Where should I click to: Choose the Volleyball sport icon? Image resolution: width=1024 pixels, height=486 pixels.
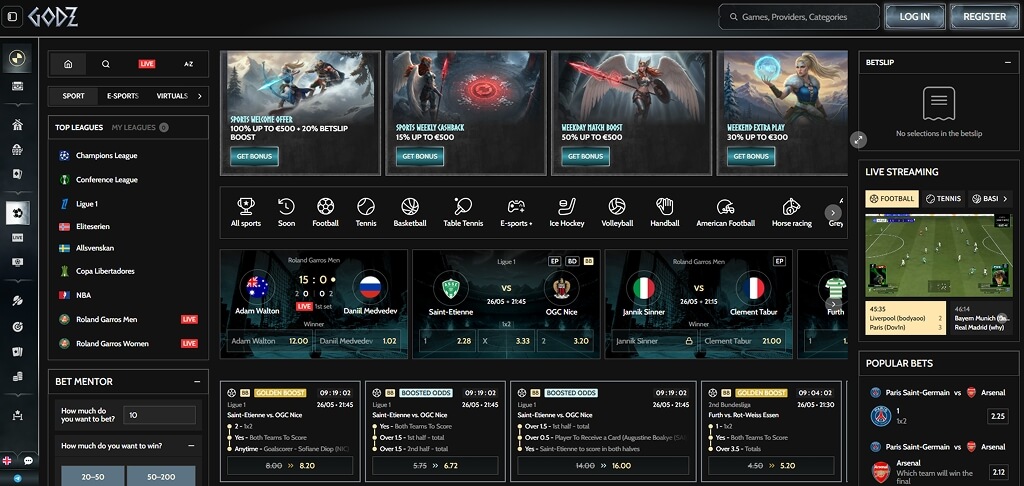click(x=616, y=206)
